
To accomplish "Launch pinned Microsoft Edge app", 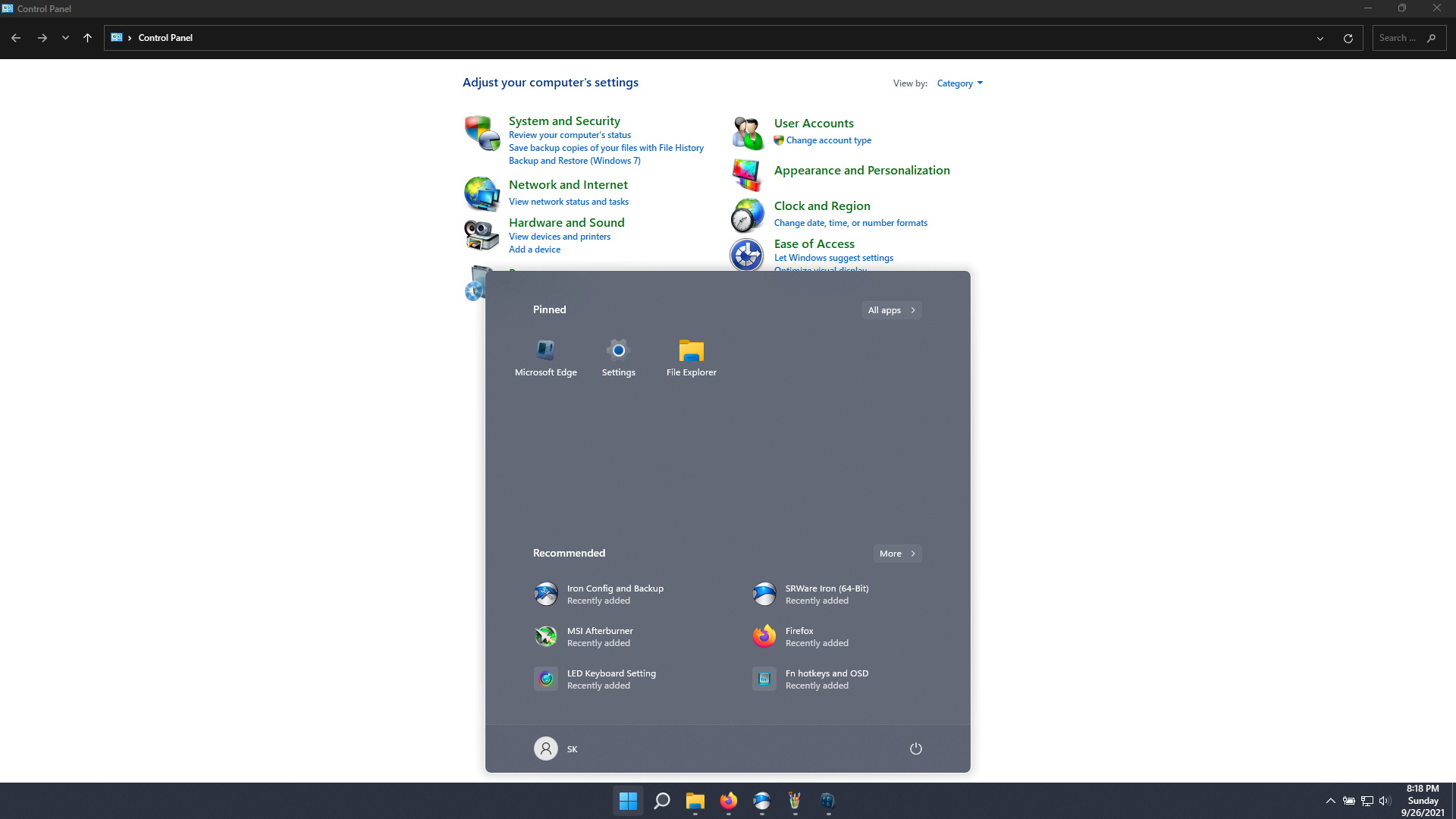I will coord(546,358).
